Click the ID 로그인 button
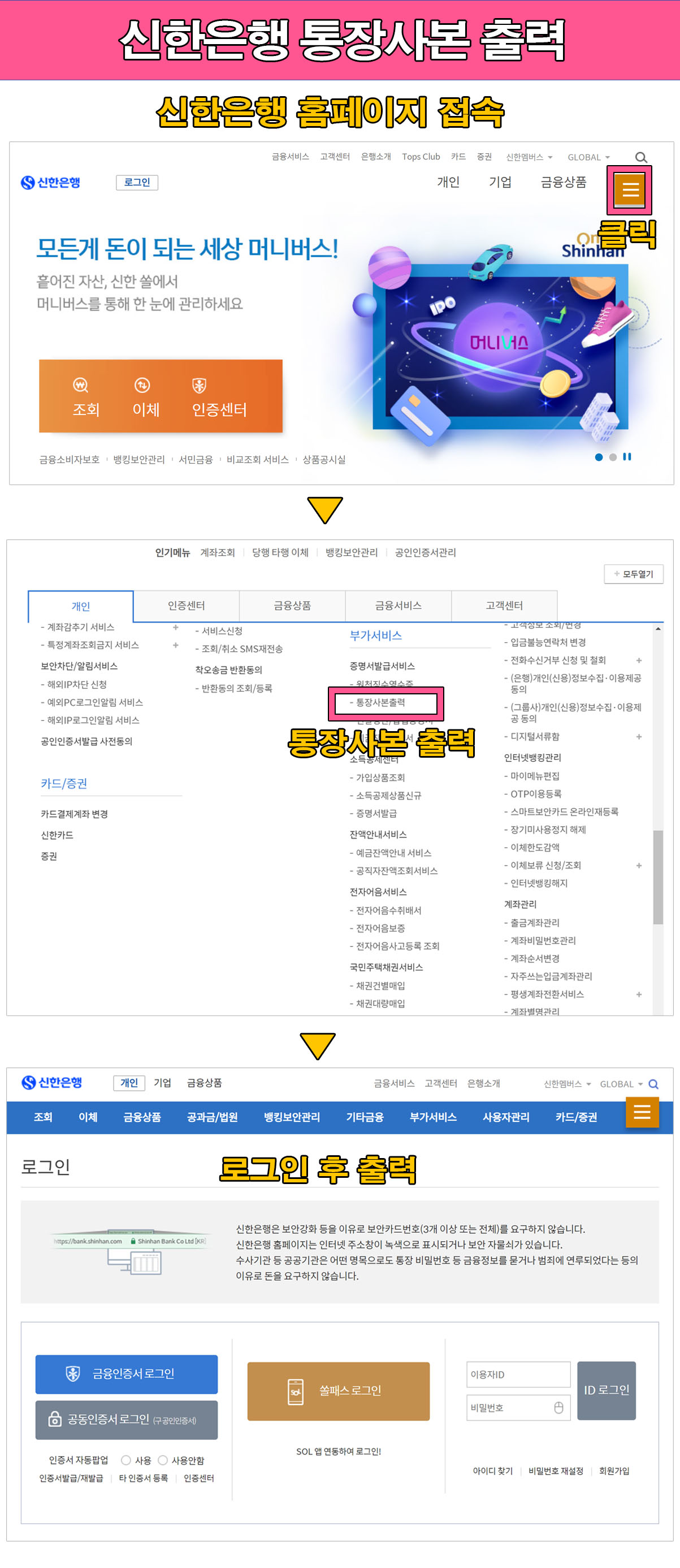The width and height of the screenshot is (680, 1568). [606, 1390]
